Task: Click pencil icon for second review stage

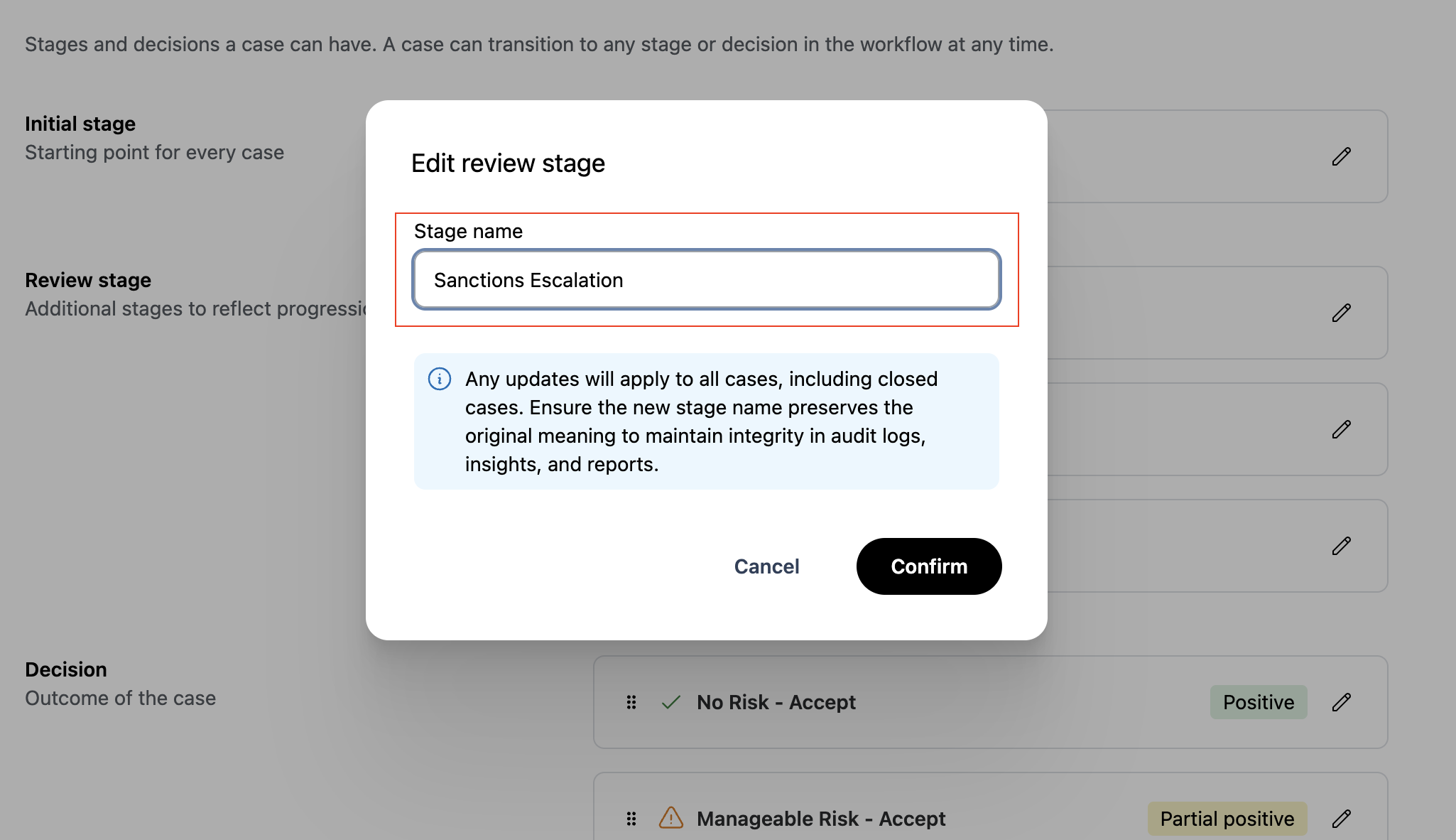Action: click(1341, 429)
